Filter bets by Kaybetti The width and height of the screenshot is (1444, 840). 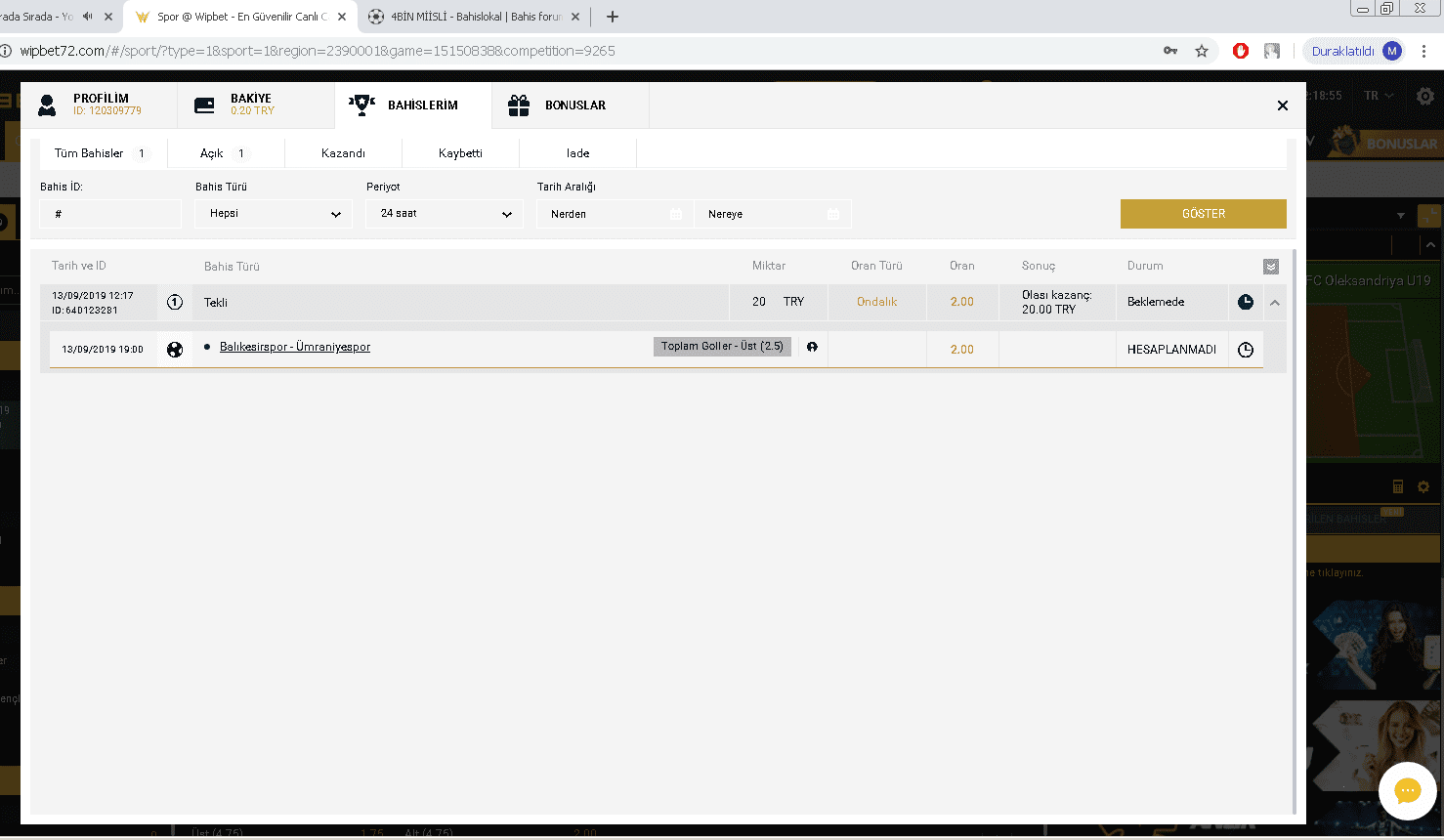coord(460,153)
